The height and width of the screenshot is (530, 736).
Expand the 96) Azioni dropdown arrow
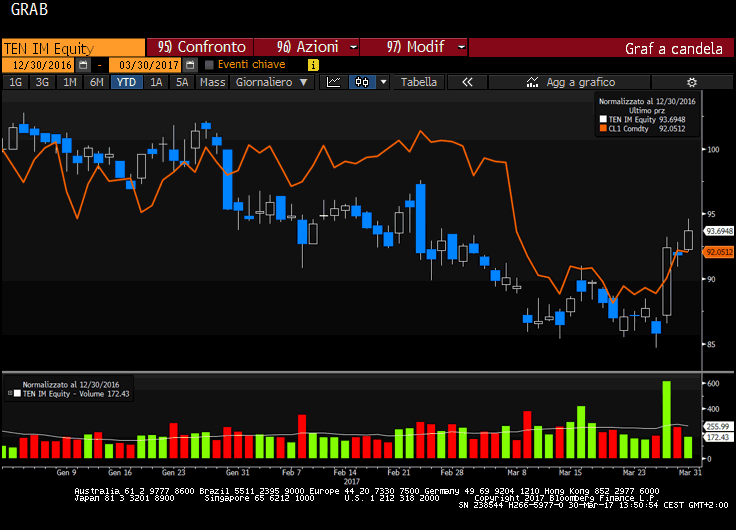[353, 47]
